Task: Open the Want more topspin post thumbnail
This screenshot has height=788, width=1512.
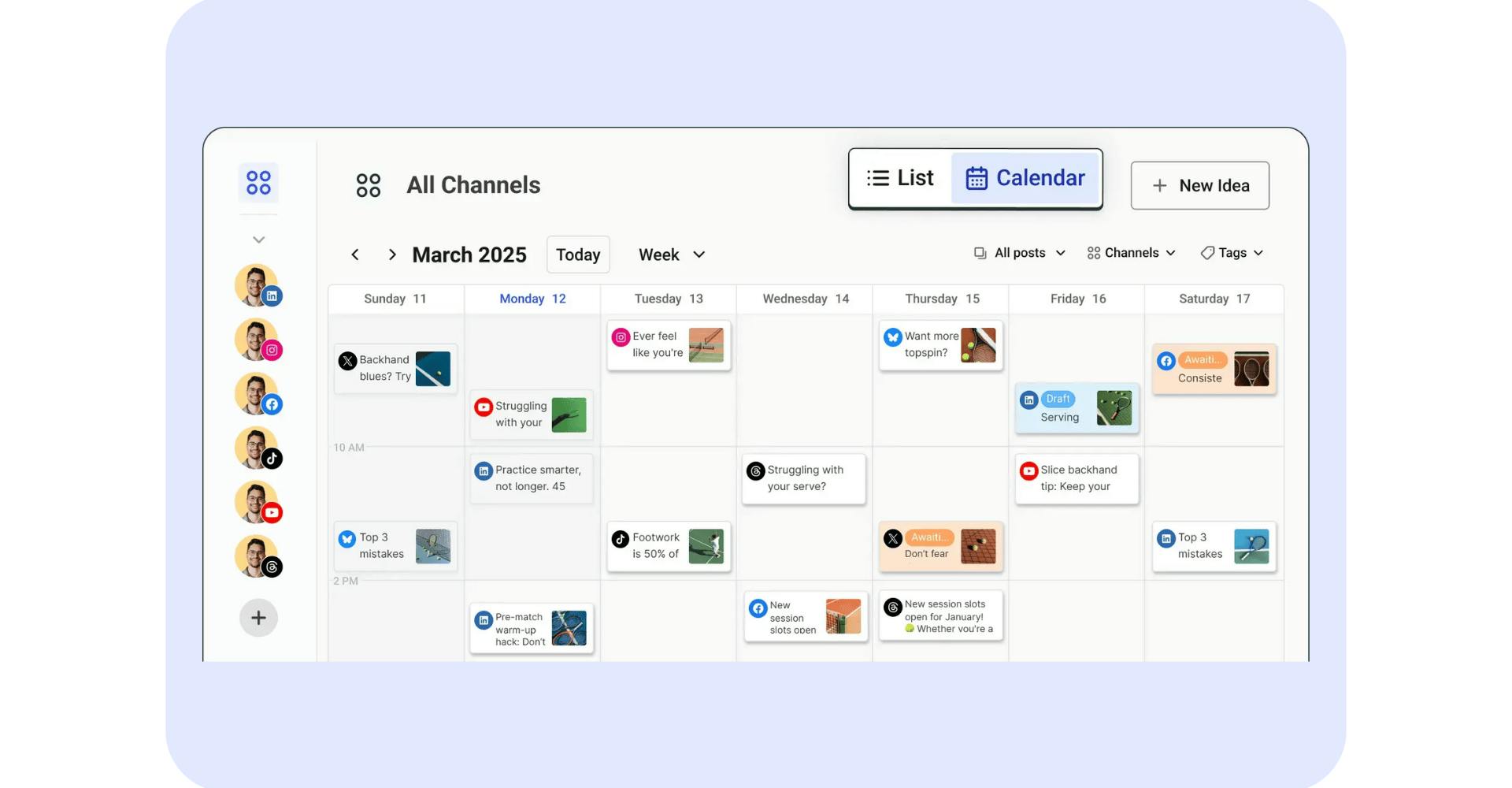Action: coord(978,345)
